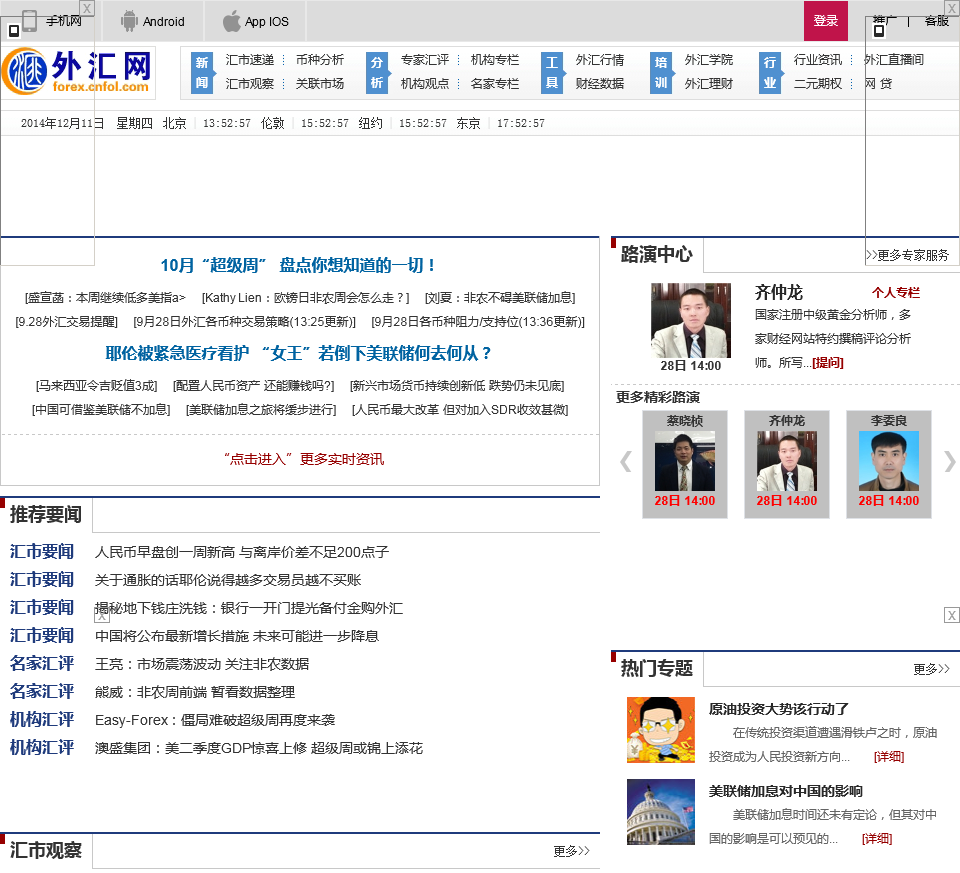Screen dimensions: 960x873
Task: Click the red 登录 login button
Action: [825, 21]
